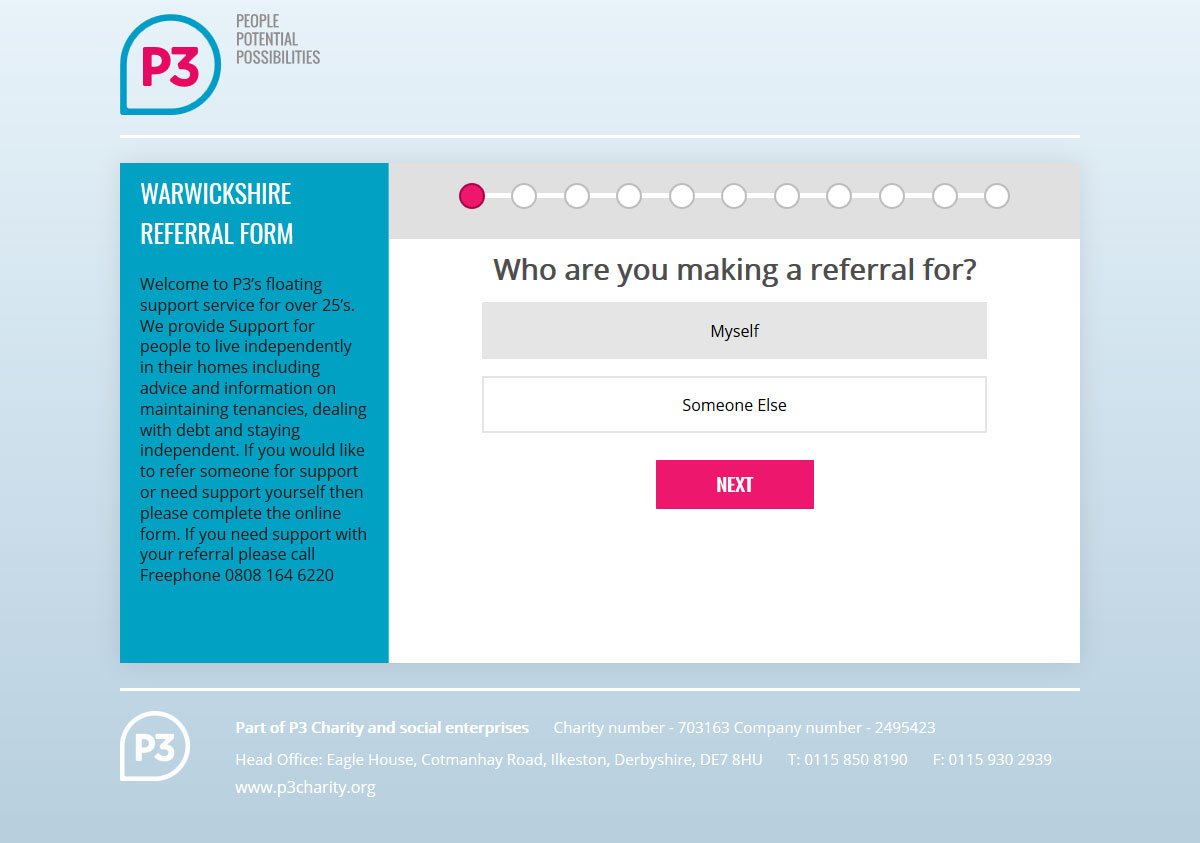The image size is (1200, 843).
Task: Click the pink NEXT button
Action: coord(735,485)
